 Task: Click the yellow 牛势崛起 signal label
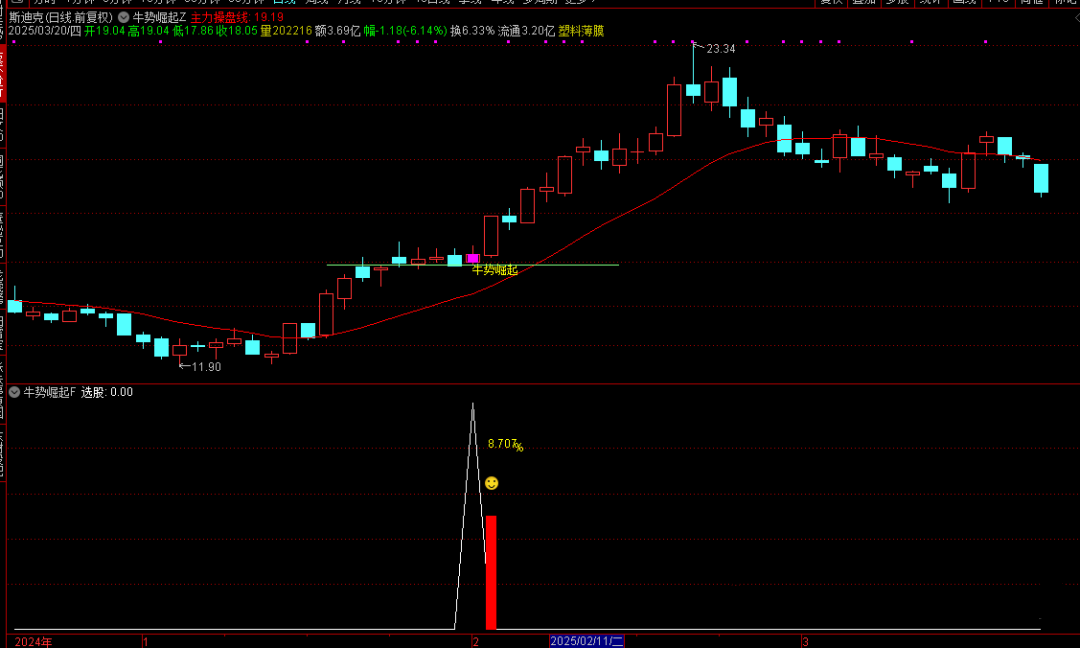(x=495, y=270)
